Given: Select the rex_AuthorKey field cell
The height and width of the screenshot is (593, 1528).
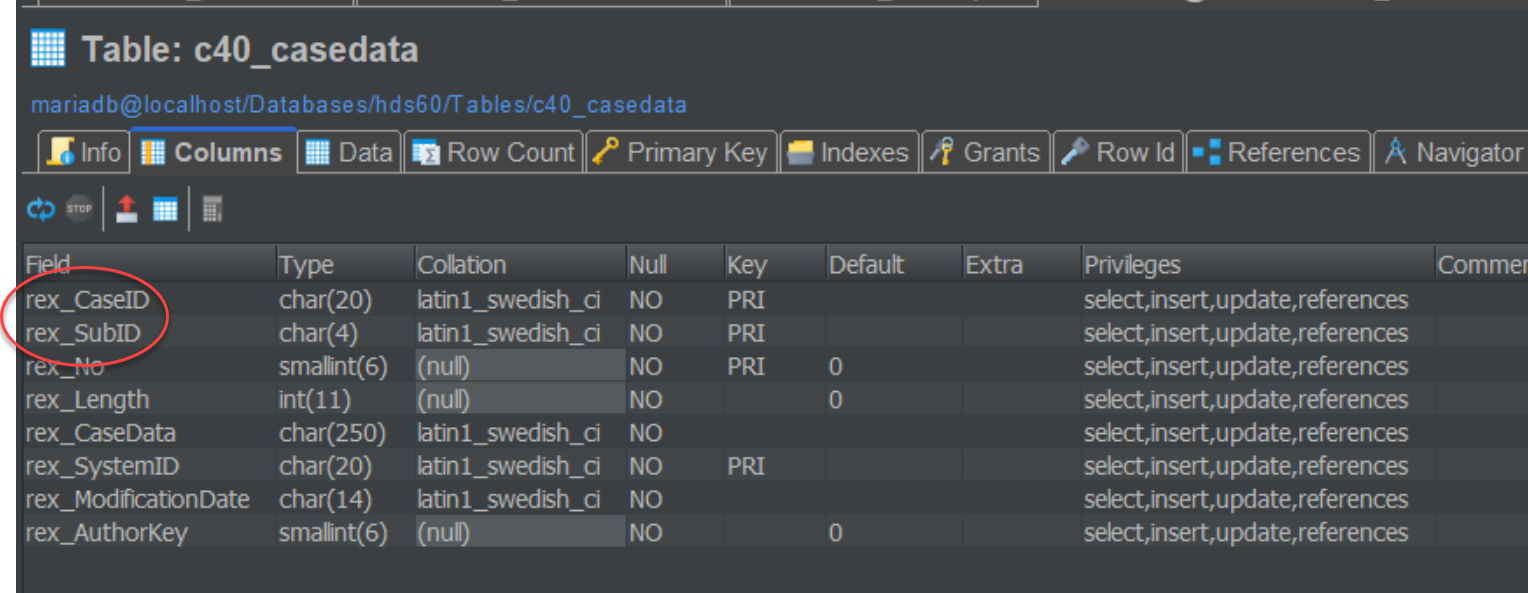Looking at the screenshot, I should (150, 533).
